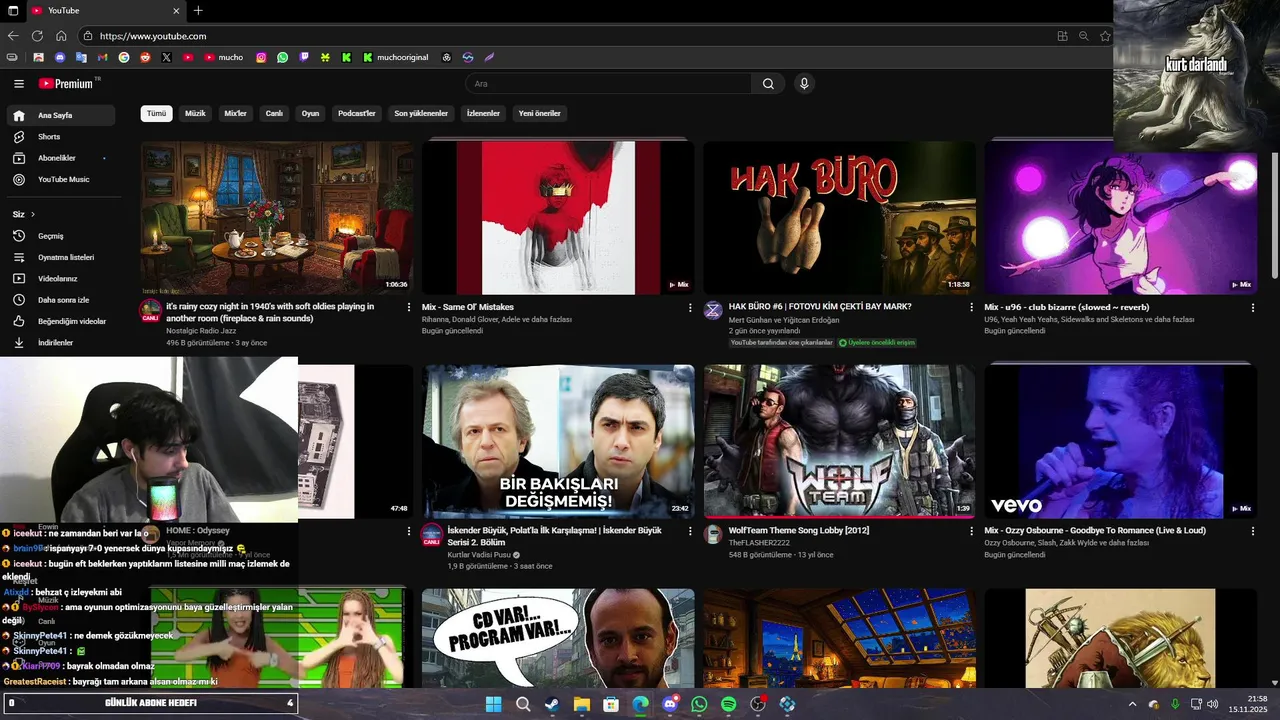Close the YouTube browser tab
This screenshot has width=1280, height=720.
click(x=176, y=10)
